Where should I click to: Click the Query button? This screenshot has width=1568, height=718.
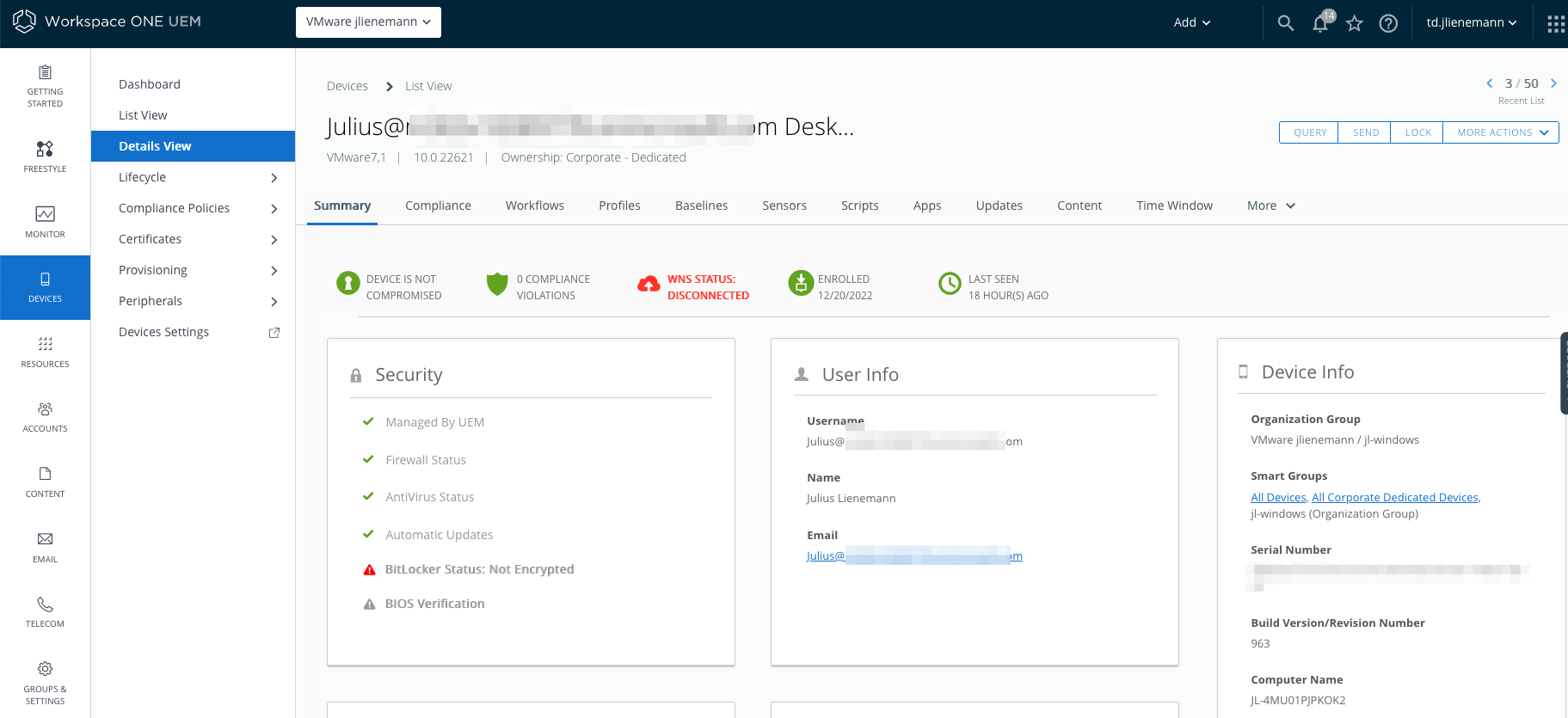1309,132
